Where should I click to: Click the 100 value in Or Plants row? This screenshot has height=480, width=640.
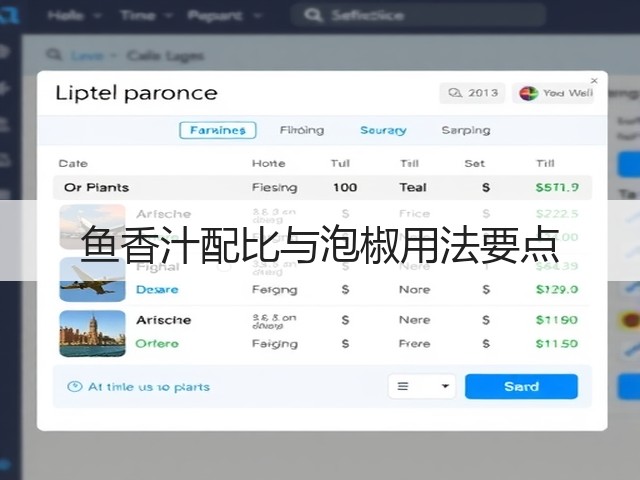[x=345, y=187]
